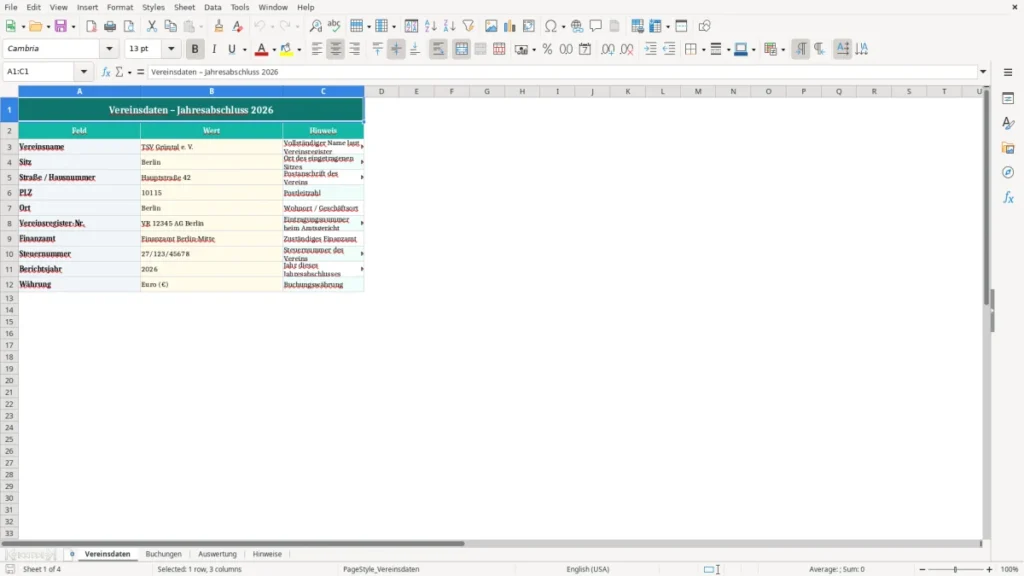Click Sort Descending icon

(449, 26)
